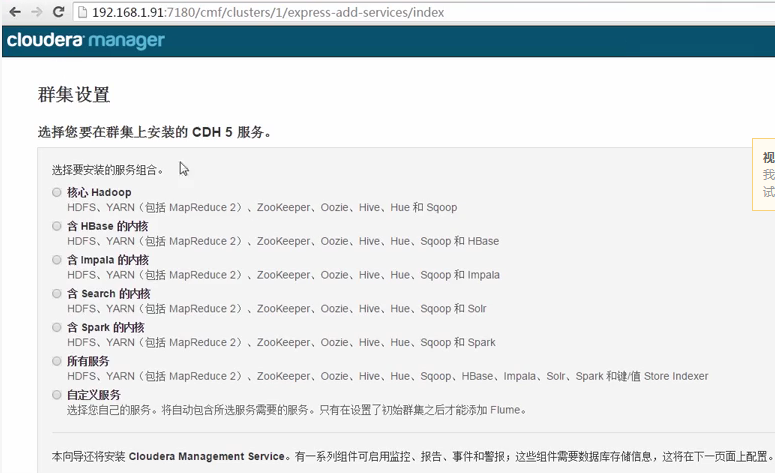Click the custom services description mentioning Flume
Screen dimensions: 775x473
click(x=297, y=410)
